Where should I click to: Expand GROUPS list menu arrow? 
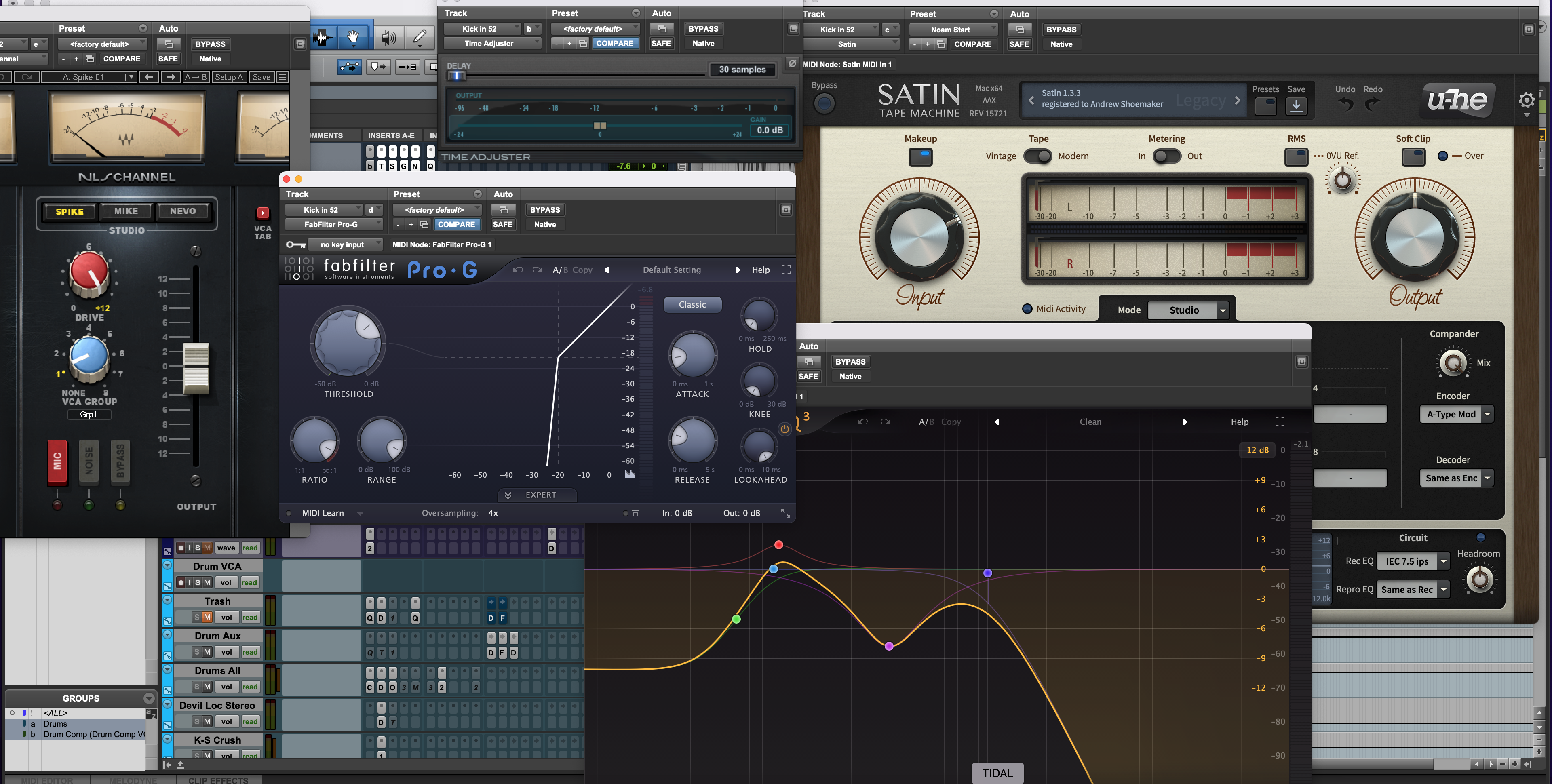pos(149,698)
